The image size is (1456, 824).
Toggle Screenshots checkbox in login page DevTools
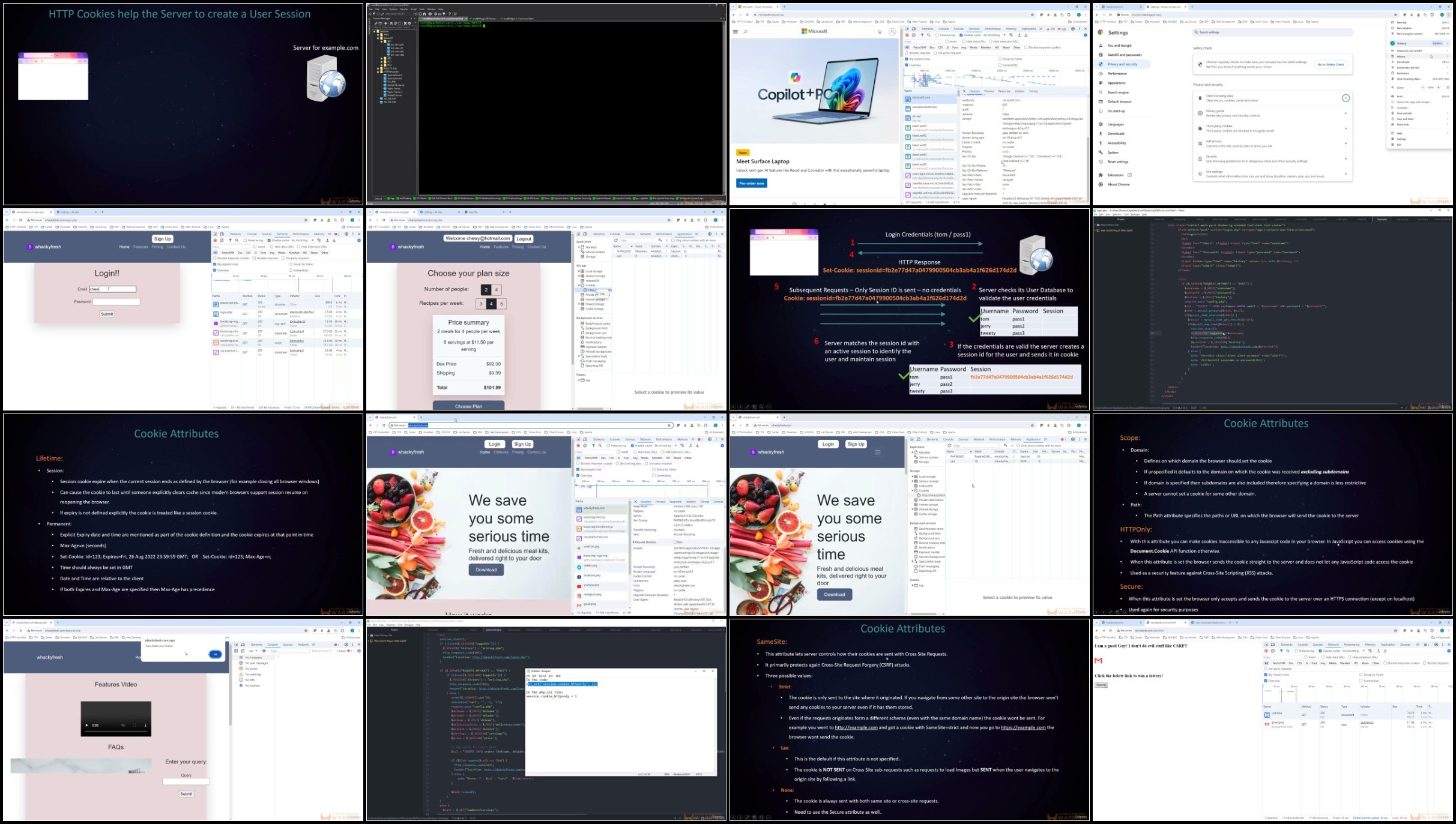coord(291,270)
